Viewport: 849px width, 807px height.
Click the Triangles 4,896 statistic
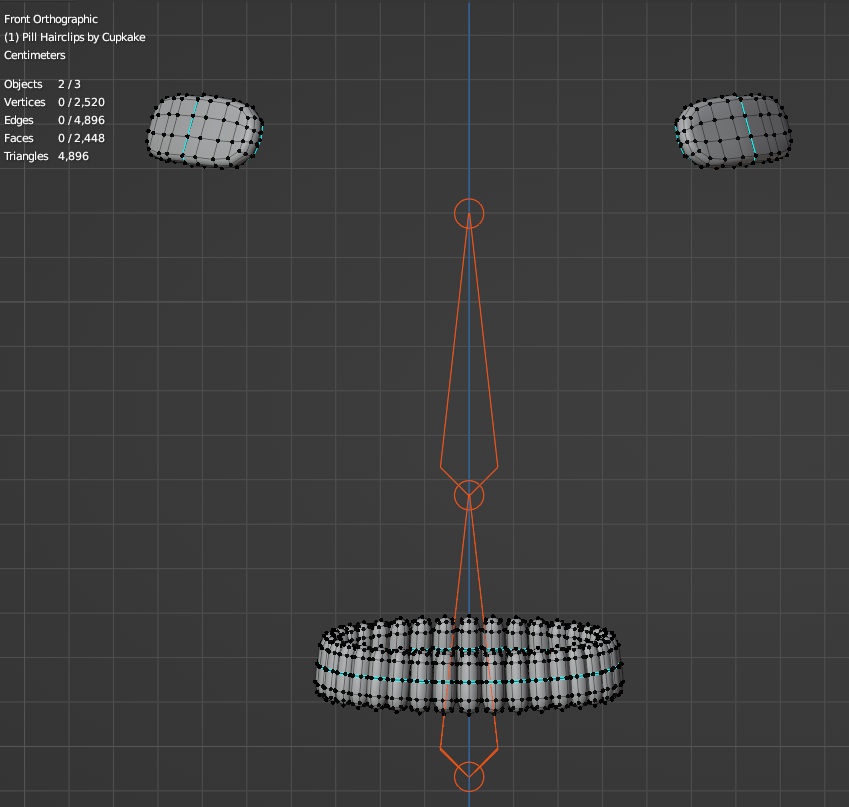click(x=46, y=156)
